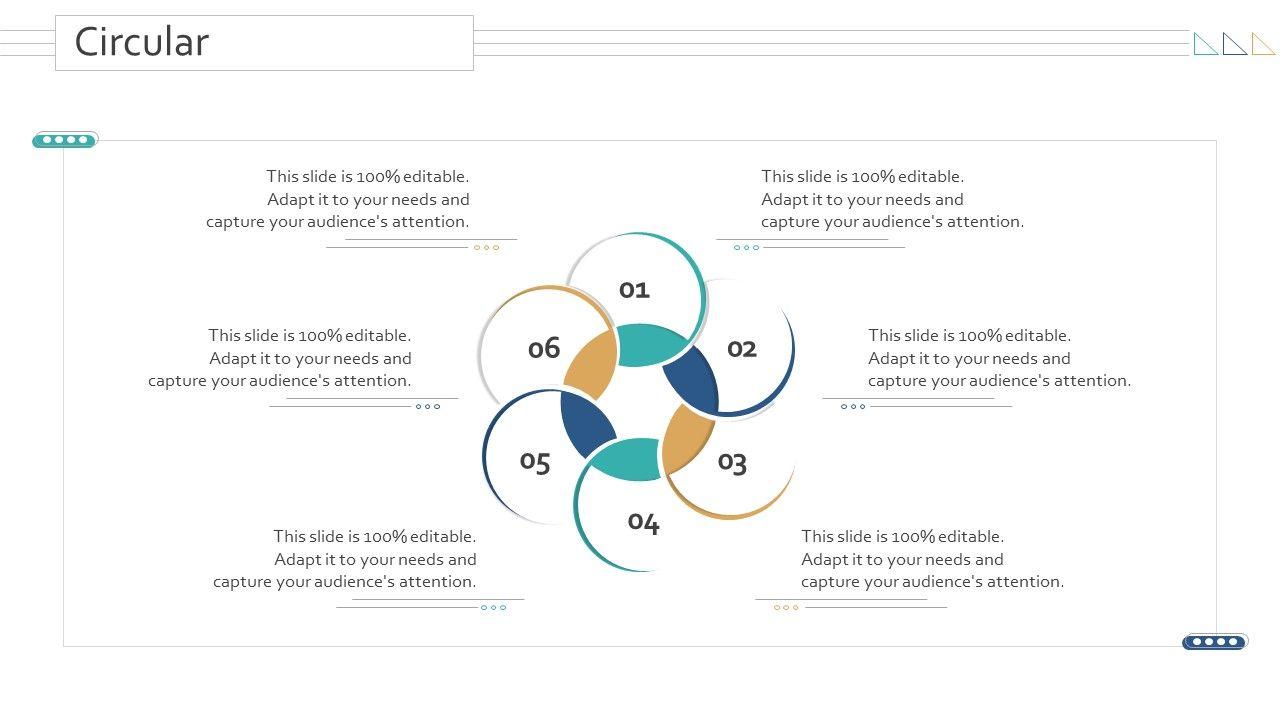Screen dimensions: 1280x720
Task: Select the dark blue petal beside number 02
Action: click(x=692, y=380)
